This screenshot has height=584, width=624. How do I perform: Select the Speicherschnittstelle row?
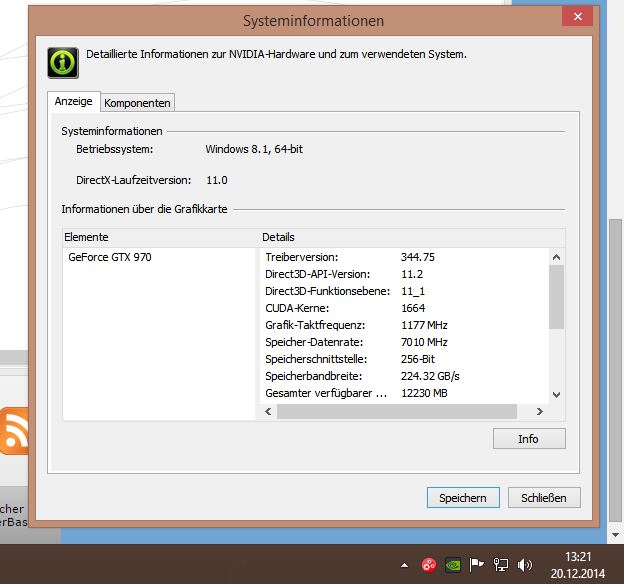(405, 359)
